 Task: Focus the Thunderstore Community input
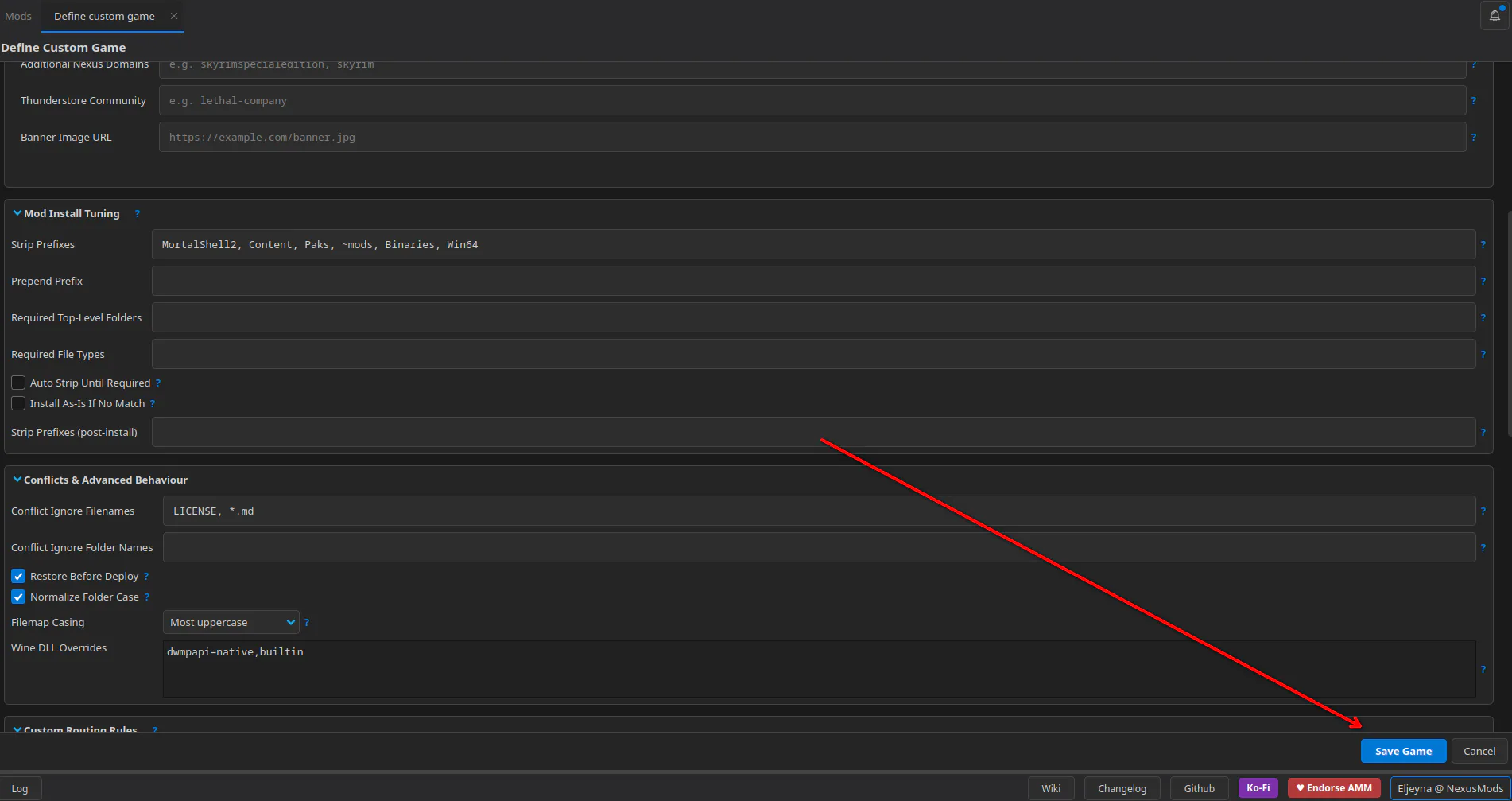point(812,100)
